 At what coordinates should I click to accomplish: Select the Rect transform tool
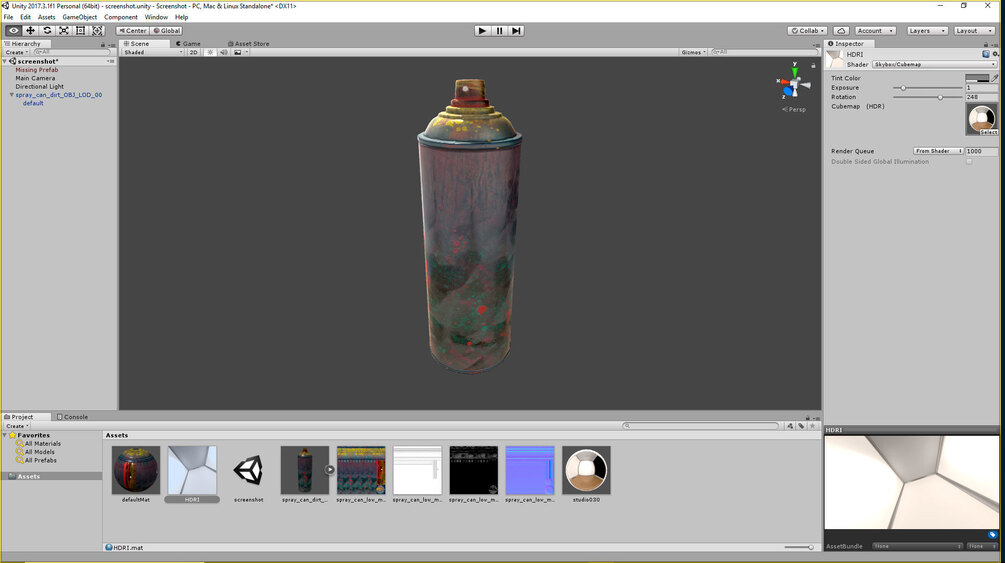(x=80, y=31)
